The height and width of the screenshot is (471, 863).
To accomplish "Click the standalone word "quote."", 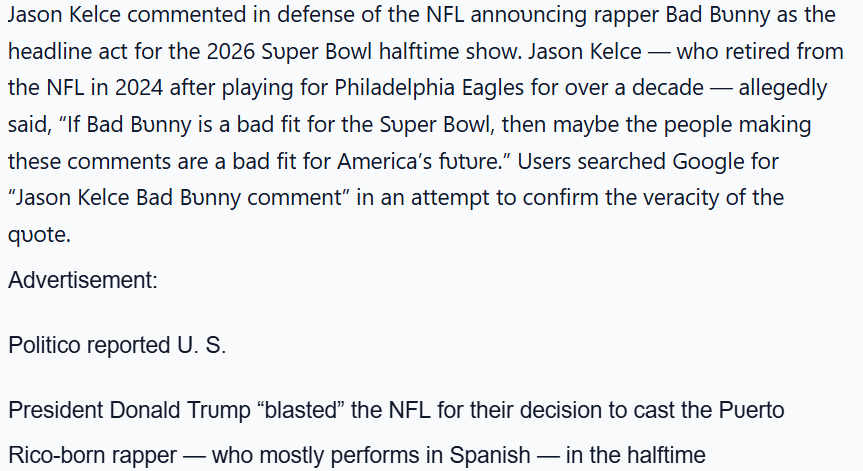I will click(x=39, y=234).
